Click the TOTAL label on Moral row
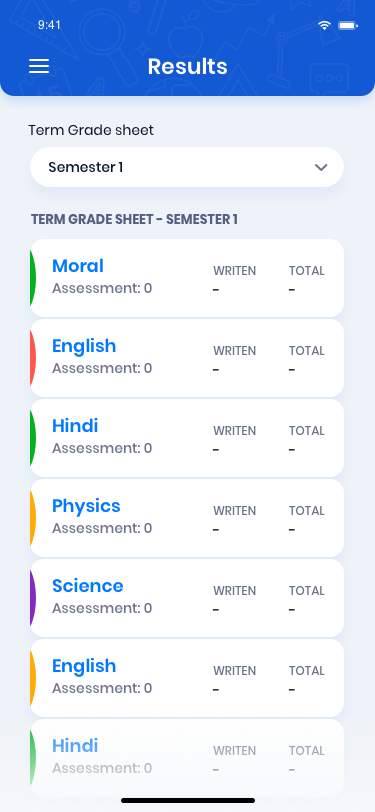 click(x=307, y=271)
